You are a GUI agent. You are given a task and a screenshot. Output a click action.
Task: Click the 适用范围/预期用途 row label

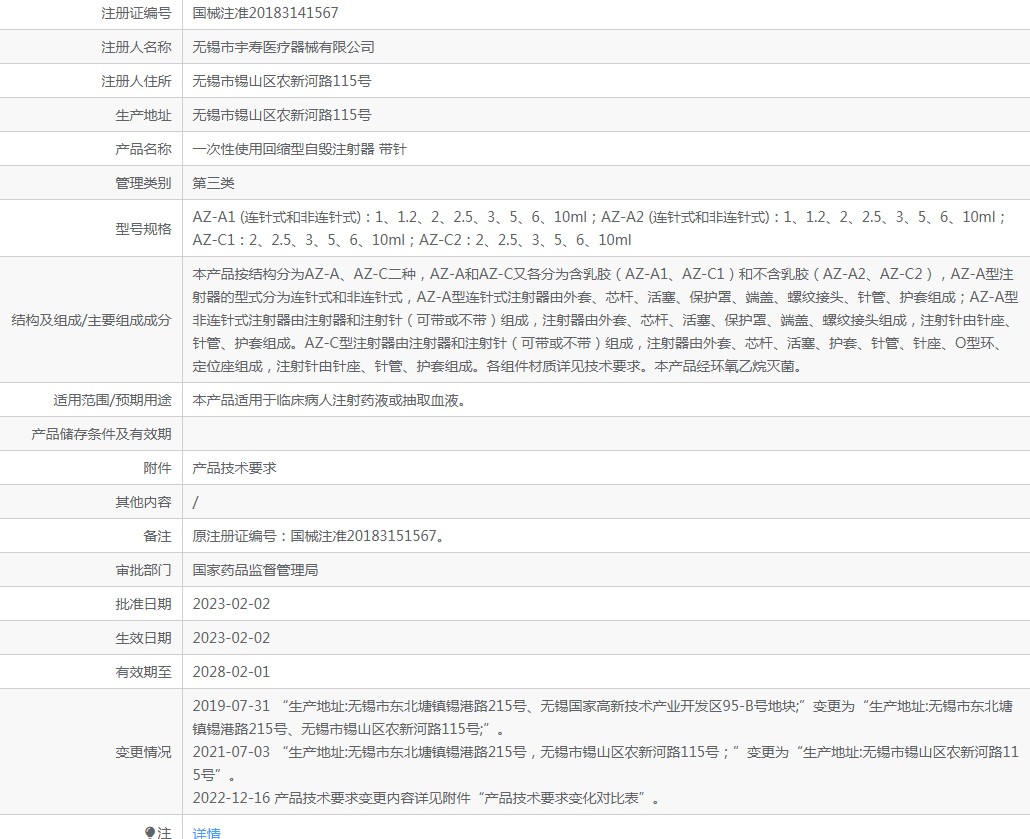click(112, 400)
